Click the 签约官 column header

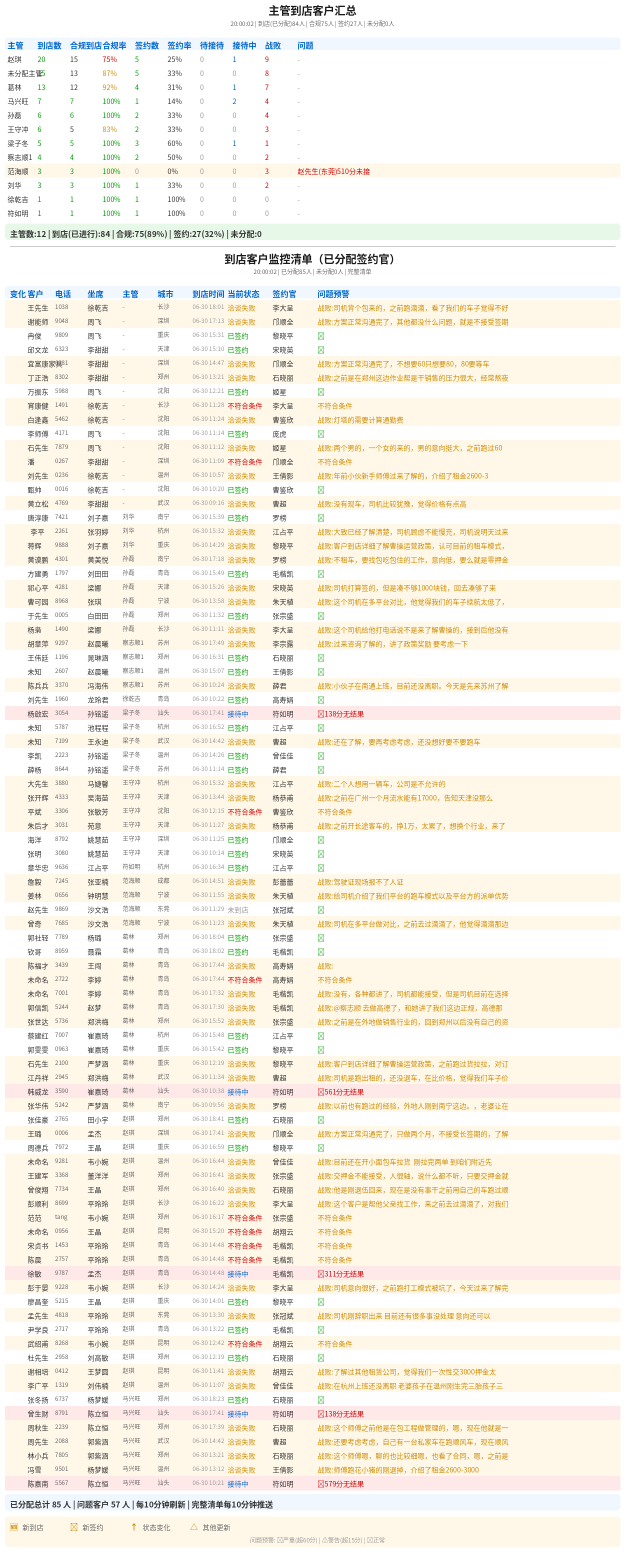(x=284, y=294)
